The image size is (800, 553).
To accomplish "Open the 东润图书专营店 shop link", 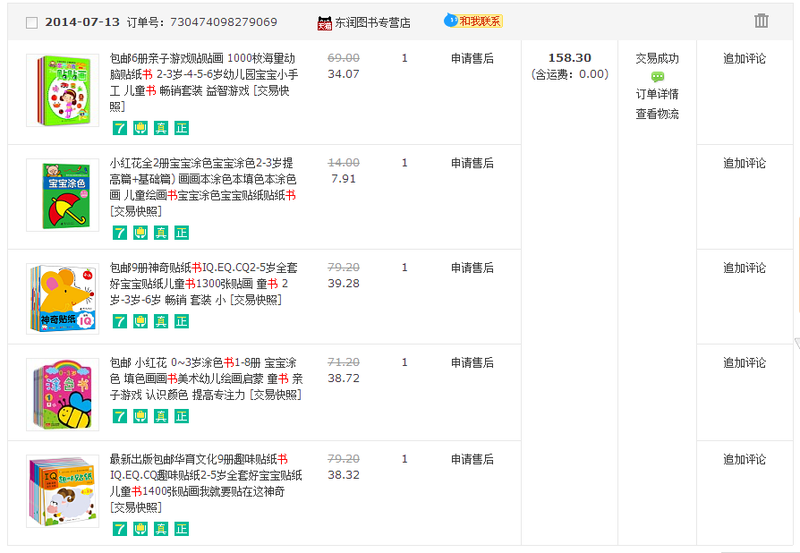I will click(373, 22).
